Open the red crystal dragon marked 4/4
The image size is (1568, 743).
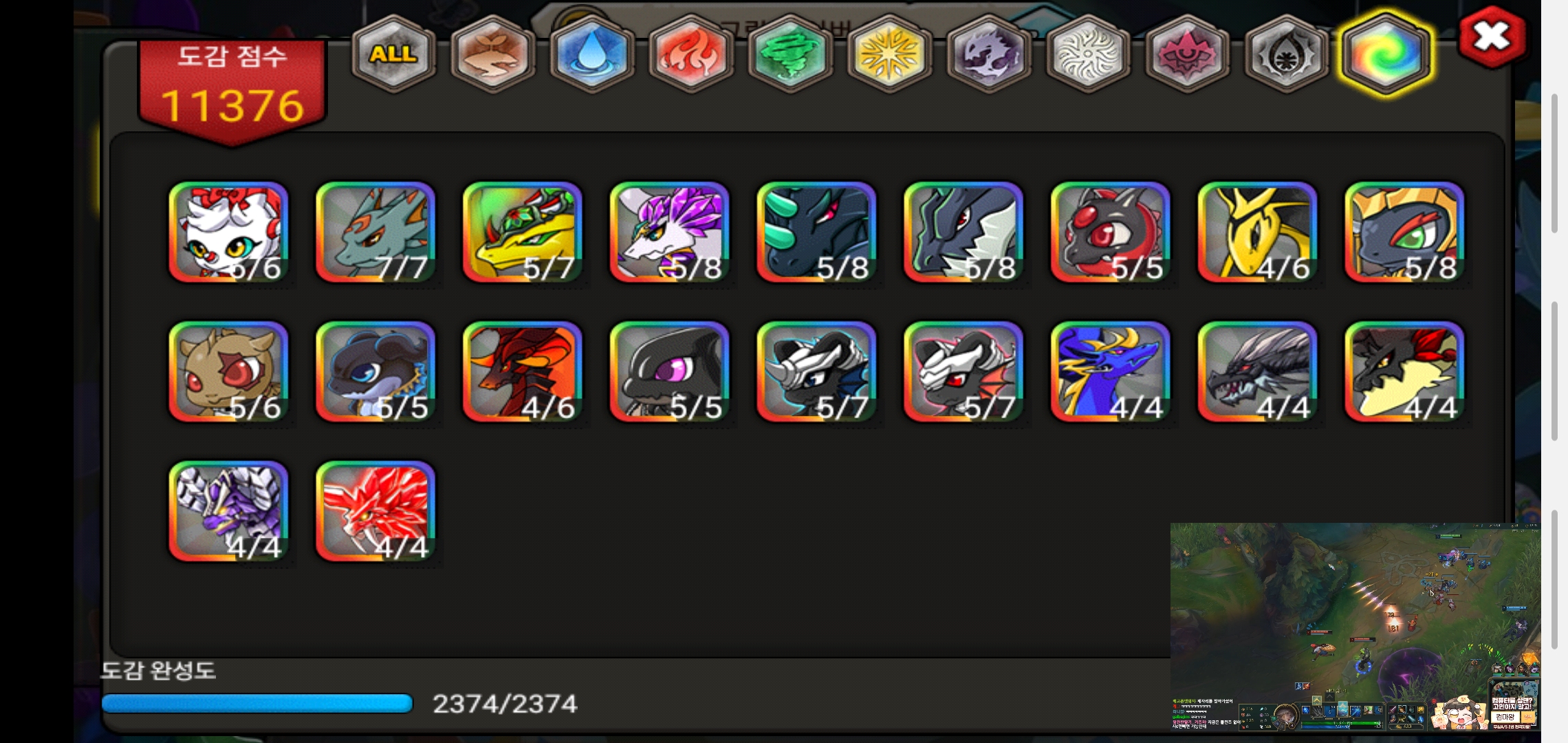375,511
